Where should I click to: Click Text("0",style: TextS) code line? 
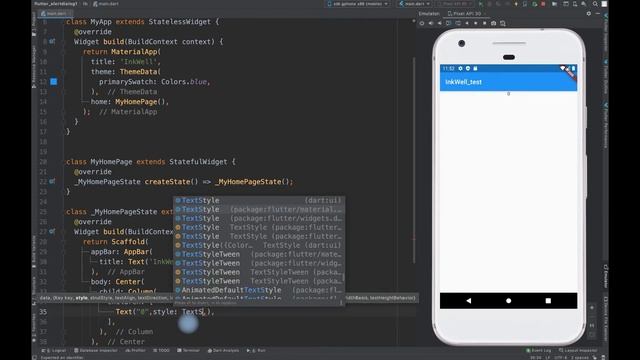pos(164,311)
